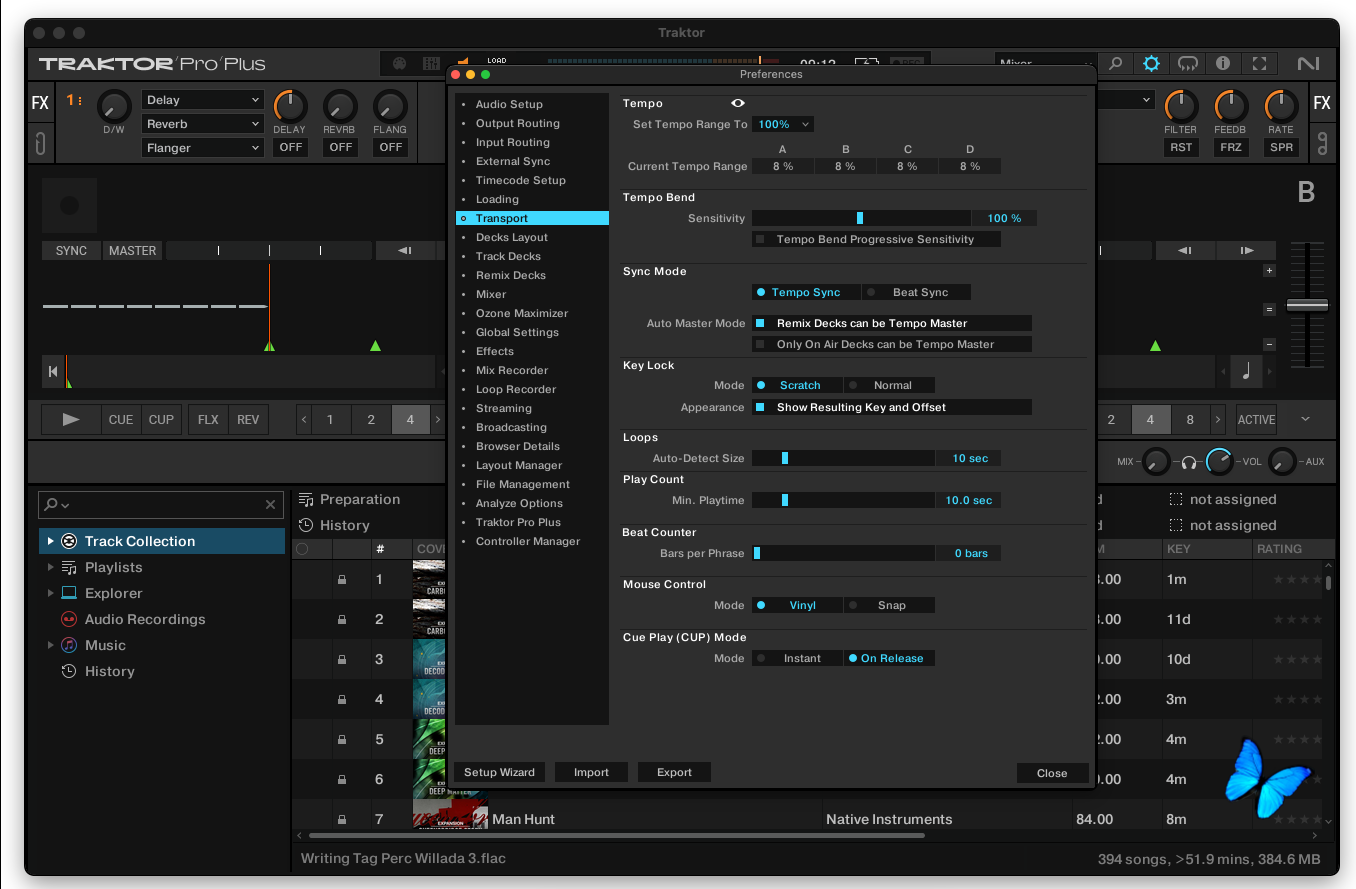Select Instant Cue Play mode
This screenshot has height=889, width=1356.
798,658
